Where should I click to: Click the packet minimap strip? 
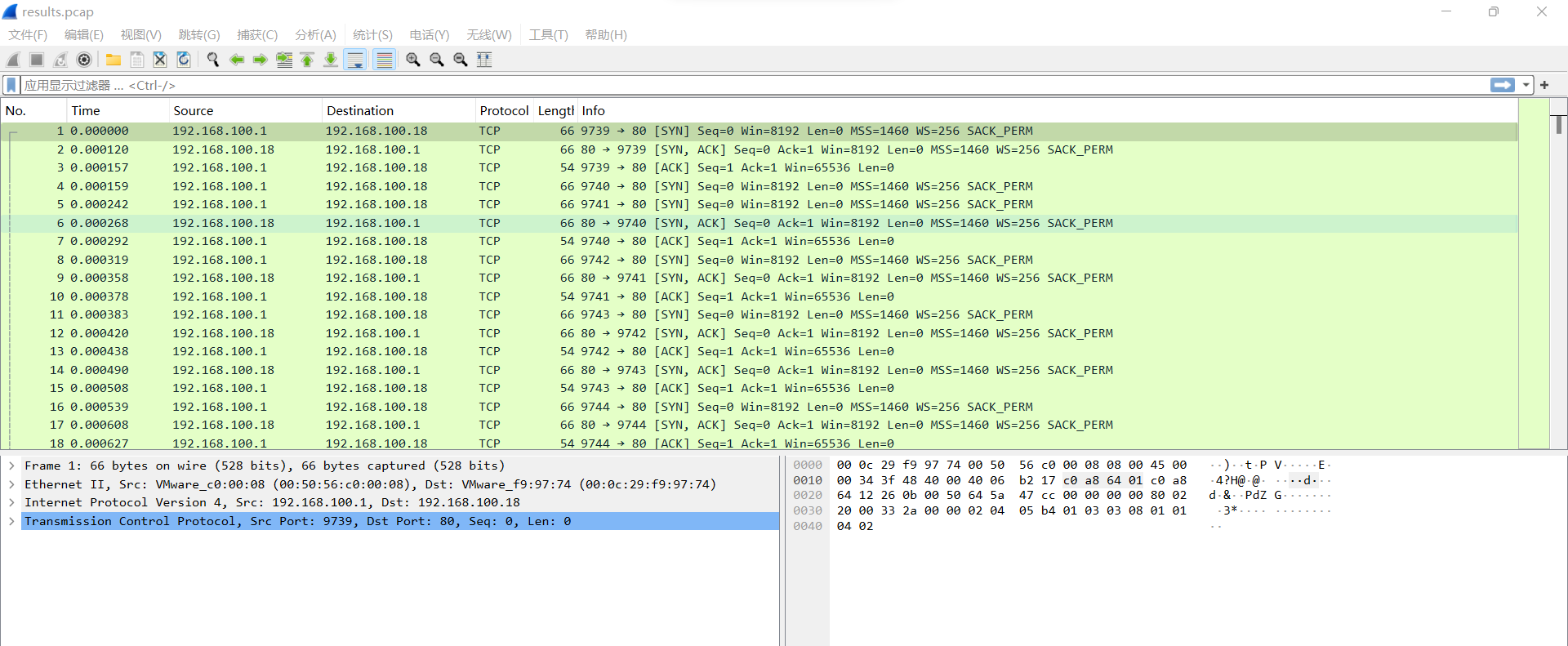1535,274
